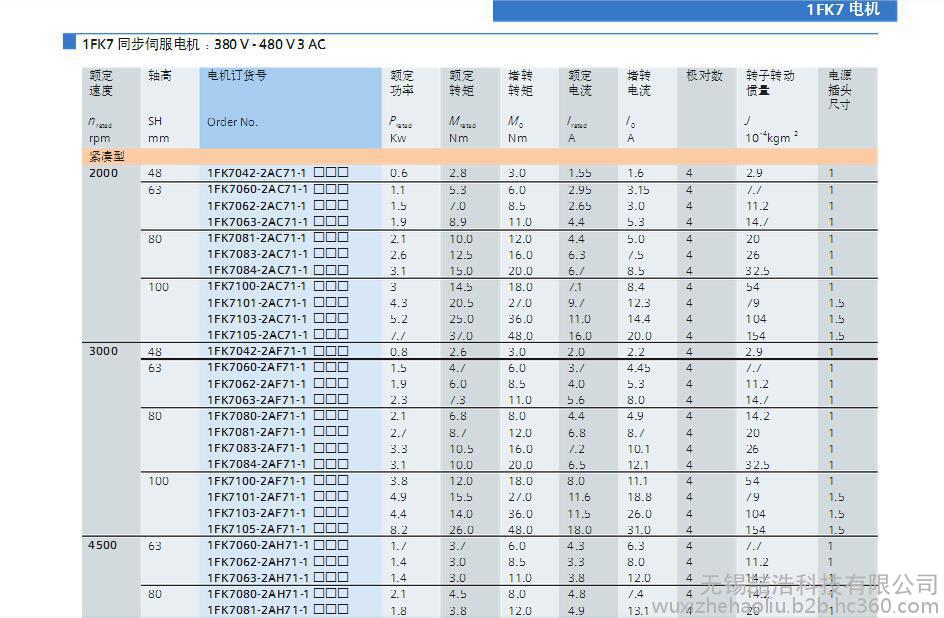Select stall current '18.8' in the 1FK7101-2AF71-1 row
Viewport: 944px width, 618px height.
point(639,498)
